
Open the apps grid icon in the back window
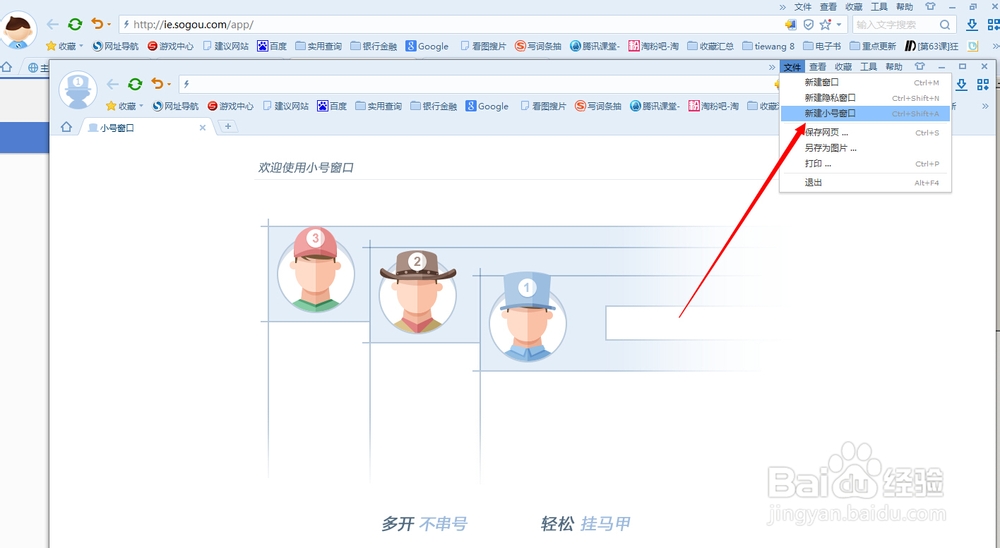pos(994,25)
